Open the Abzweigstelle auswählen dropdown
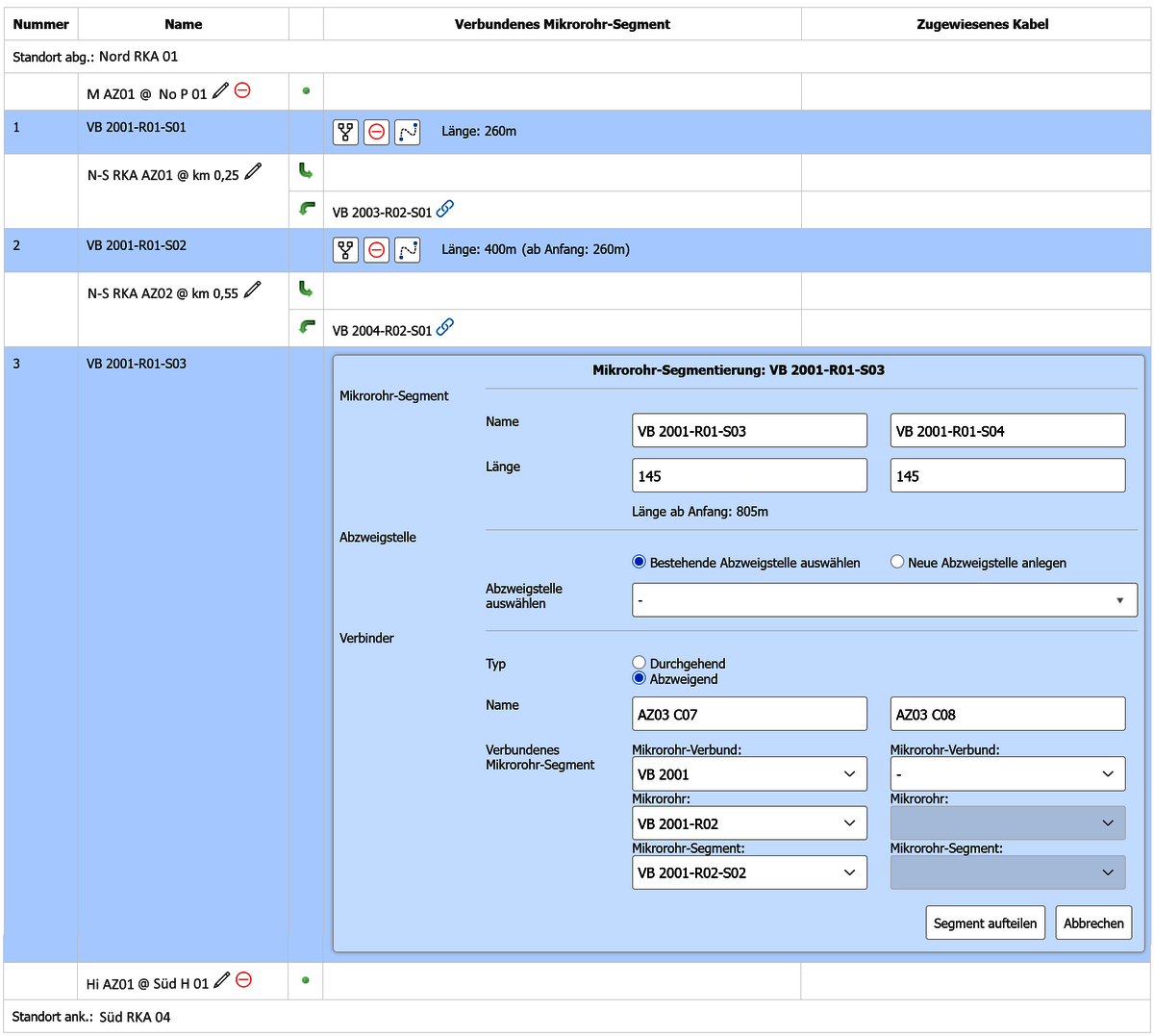This screenshot has width=1154, height=1036. (x=884, y=599)
